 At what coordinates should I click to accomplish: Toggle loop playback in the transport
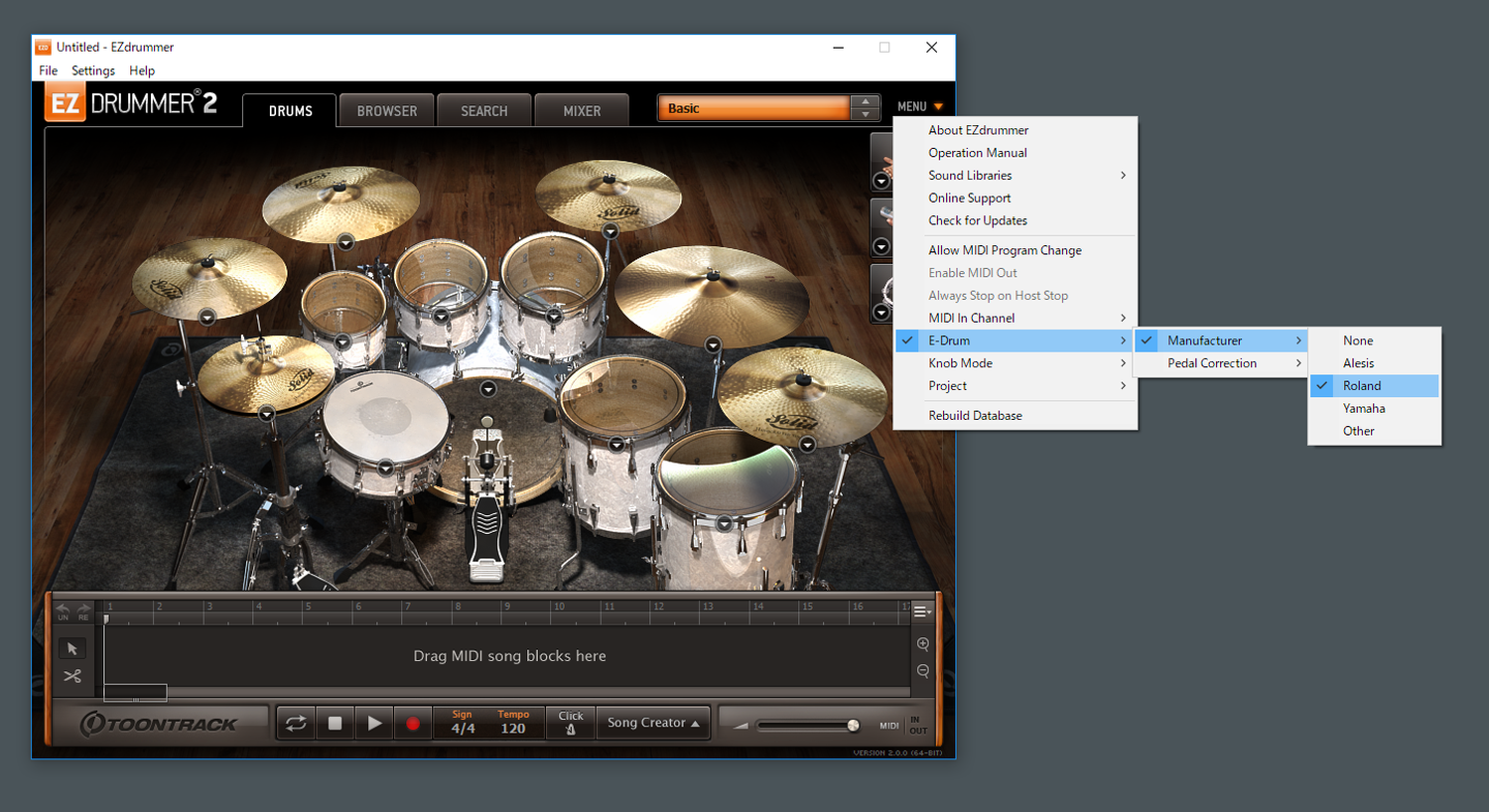pyautogui.click(x=296, y=724)
